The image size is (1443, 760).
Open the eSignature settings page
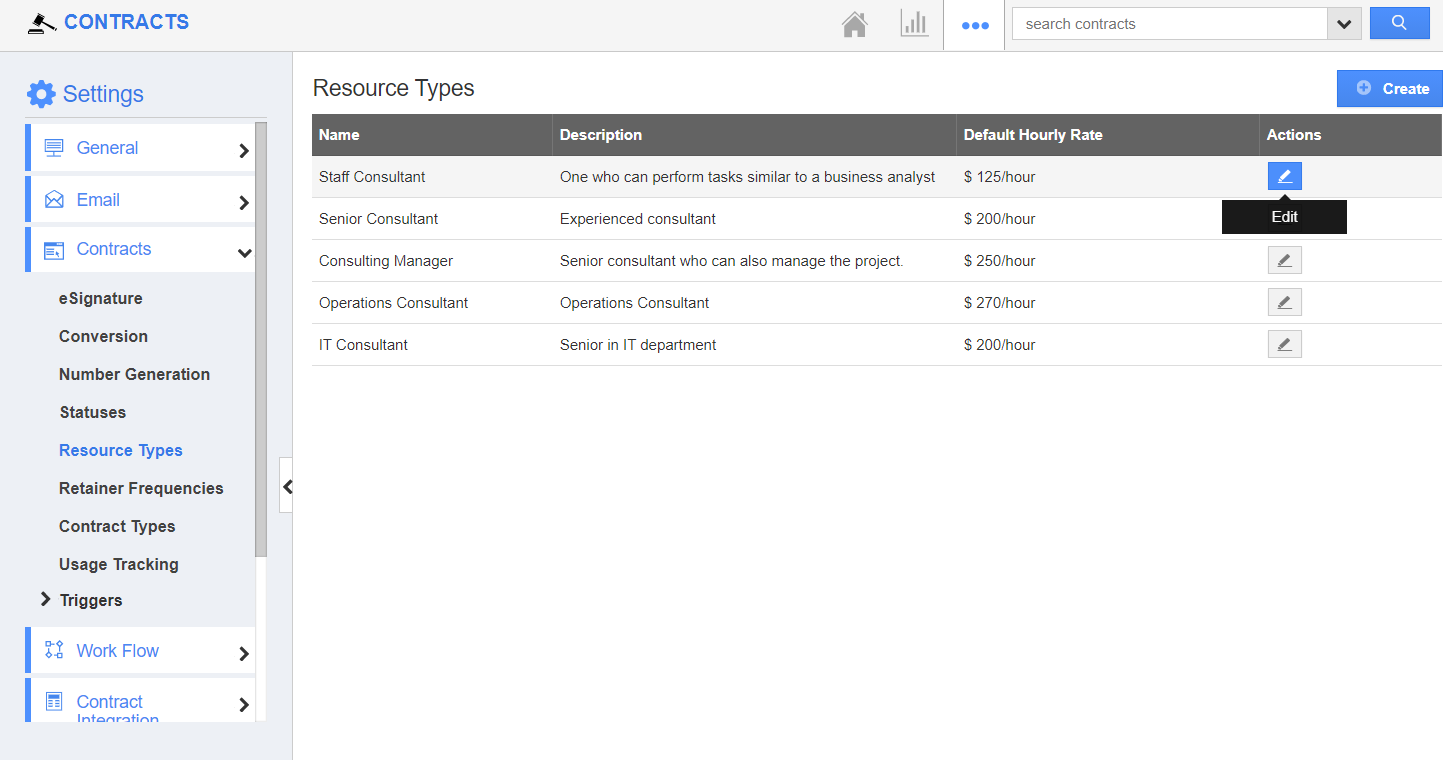[100, 298]
